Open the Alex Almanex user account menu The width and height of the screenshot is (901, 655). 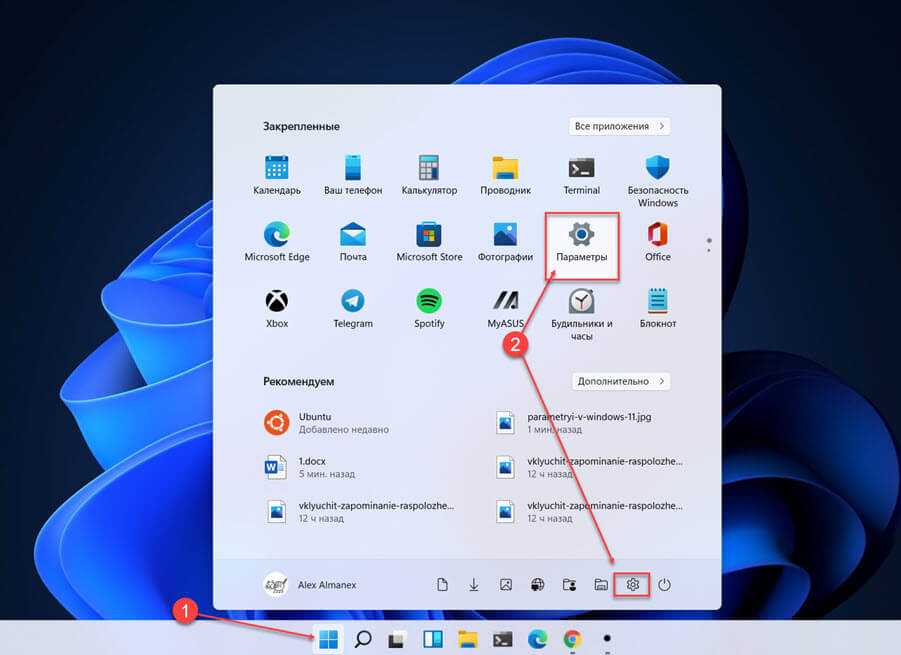tap(310, 585)
